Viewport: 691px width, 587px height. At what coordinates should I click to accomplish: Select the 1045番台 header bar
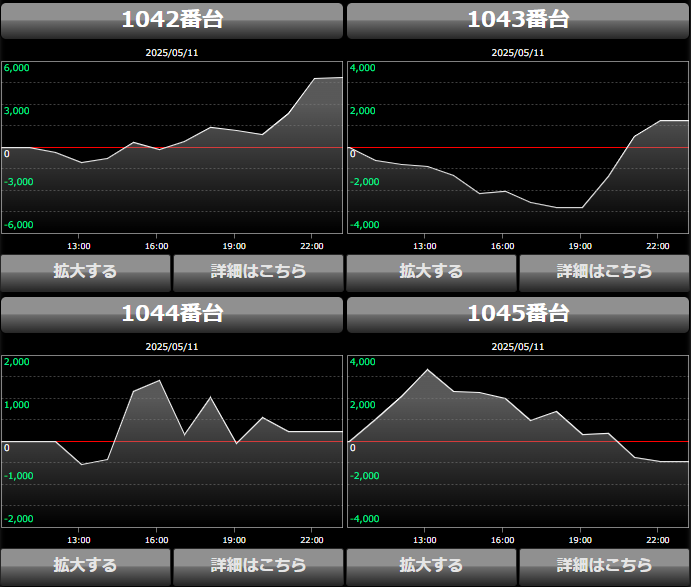coord(518,315)
